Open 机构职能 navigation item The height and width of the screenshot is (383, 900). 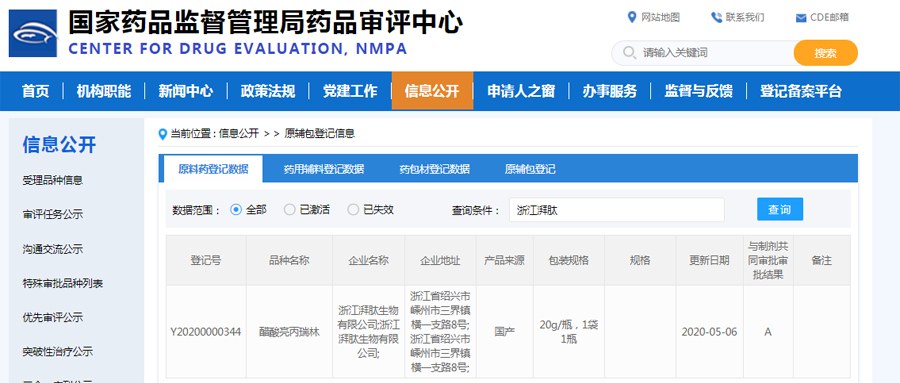tap(104, 91)
